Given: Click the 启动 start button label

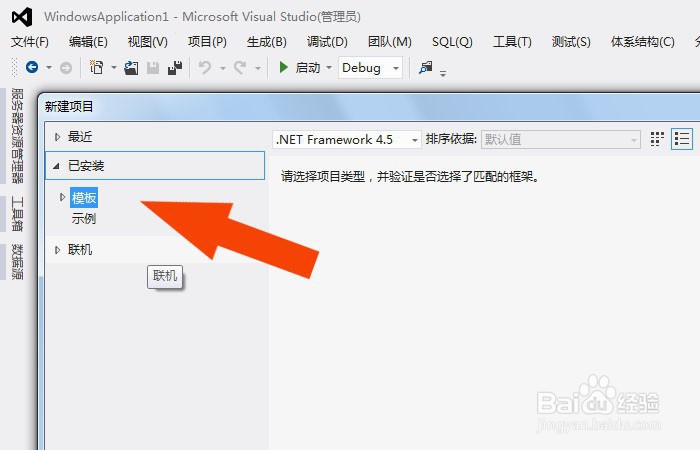Looking at the screenshot, I should [308, 68].
